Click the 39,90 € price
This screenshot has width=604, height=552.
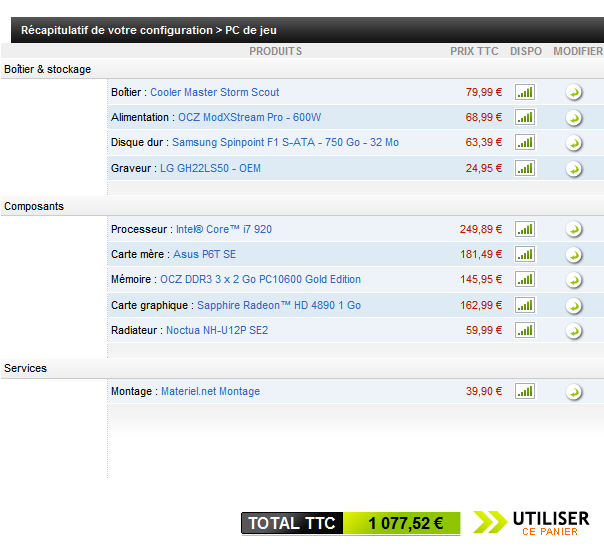pyautogui.click(x=483, y=391)
